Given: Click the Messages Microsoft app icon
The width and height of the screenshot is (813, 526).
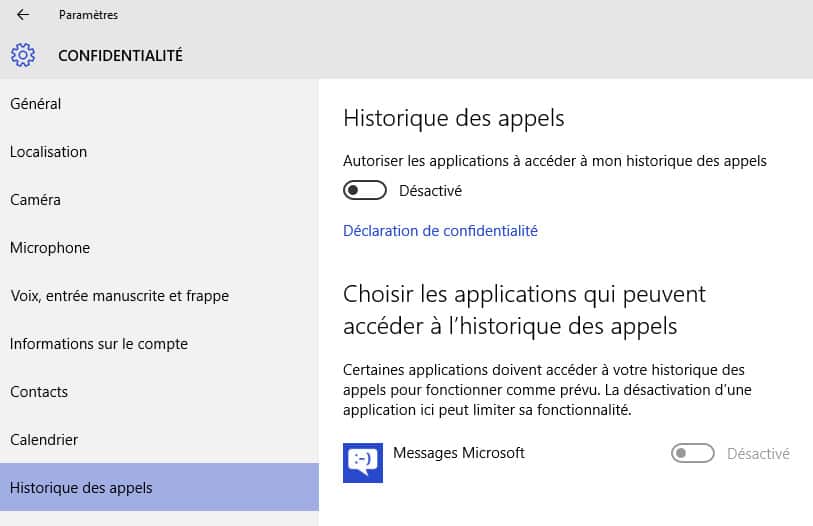Looking at the screenshot, I should coord(363,463).
